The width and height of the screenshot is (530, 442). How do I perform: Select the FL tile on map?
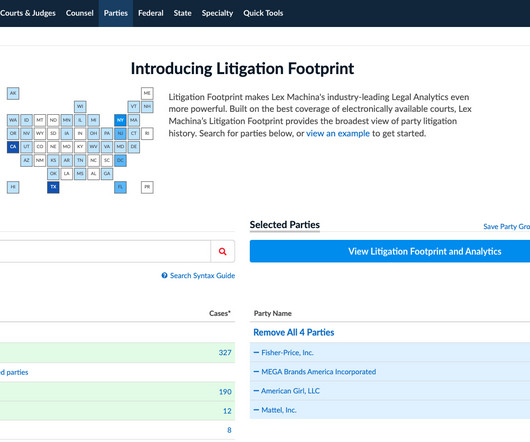[x=120, y=187]
